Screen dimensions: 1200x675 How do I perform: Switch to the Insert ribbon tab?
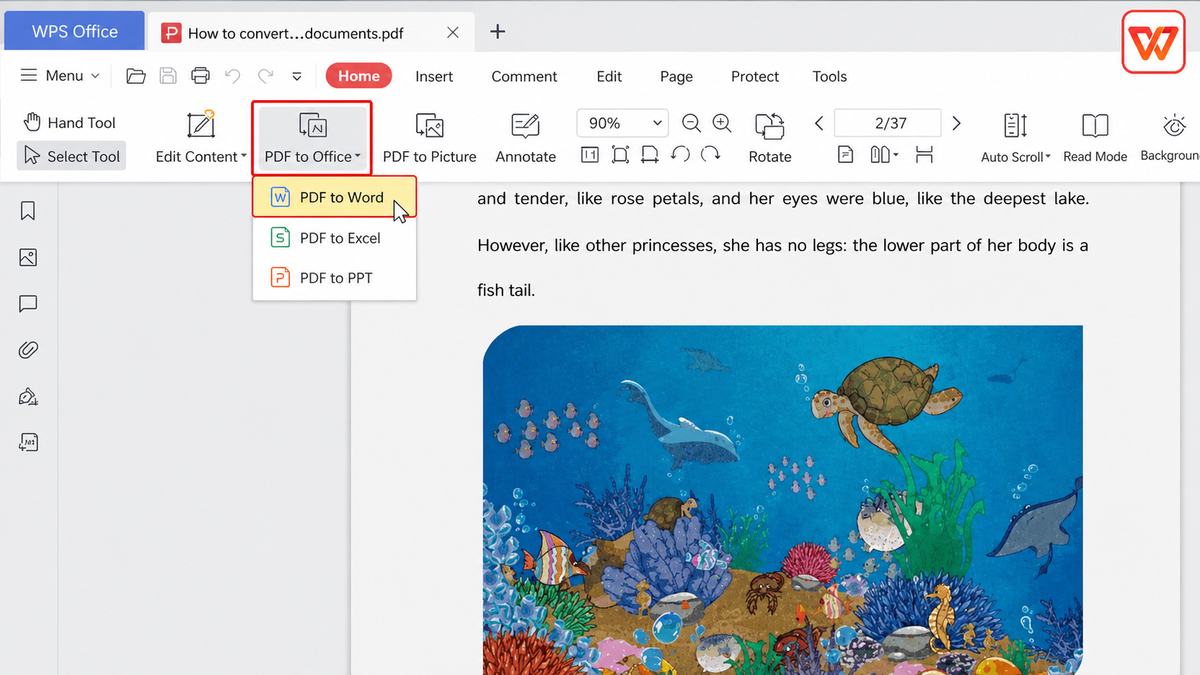(434, 76)
